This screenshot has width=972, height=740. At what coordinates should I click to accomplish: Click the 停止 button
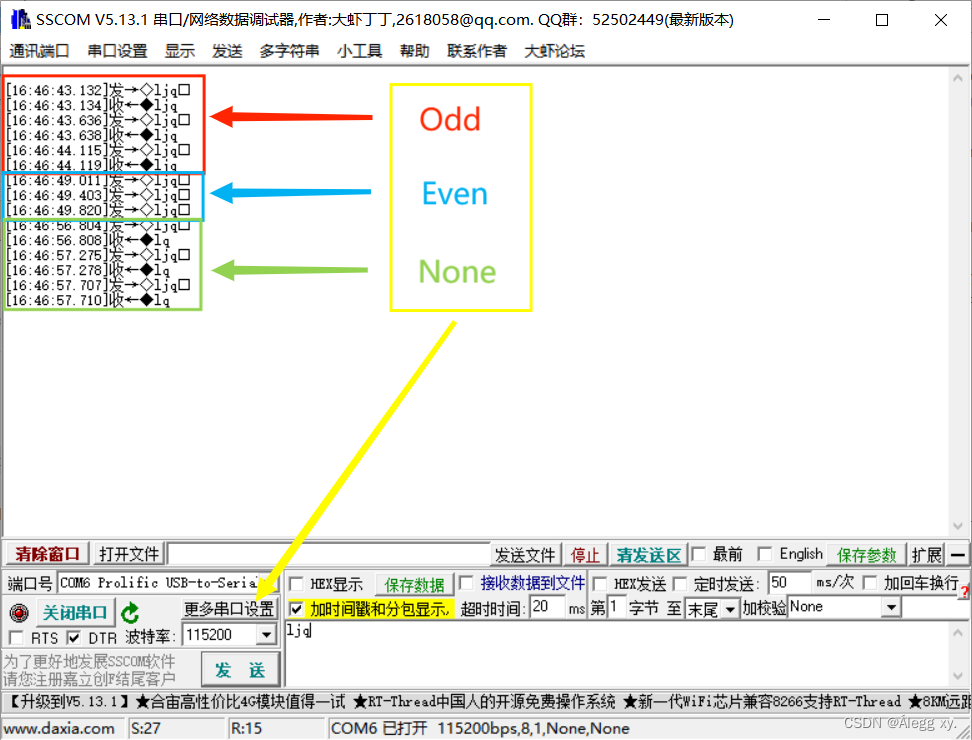click(x=585, y=555)
